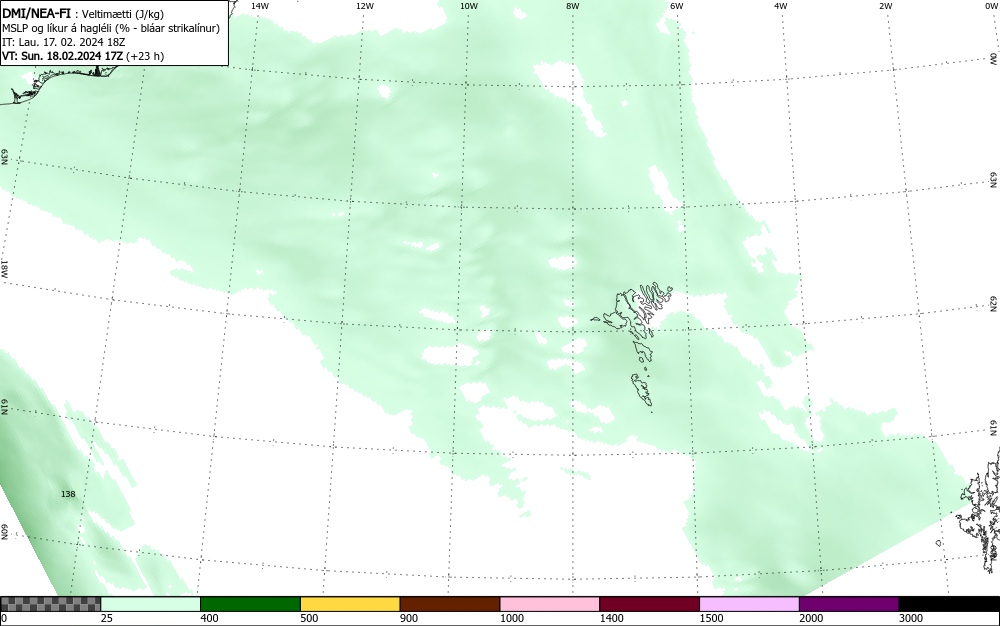This screenshot has width=1000, height=626.
Task: Click the "0W" longitude label
Action: pos(992,6)
